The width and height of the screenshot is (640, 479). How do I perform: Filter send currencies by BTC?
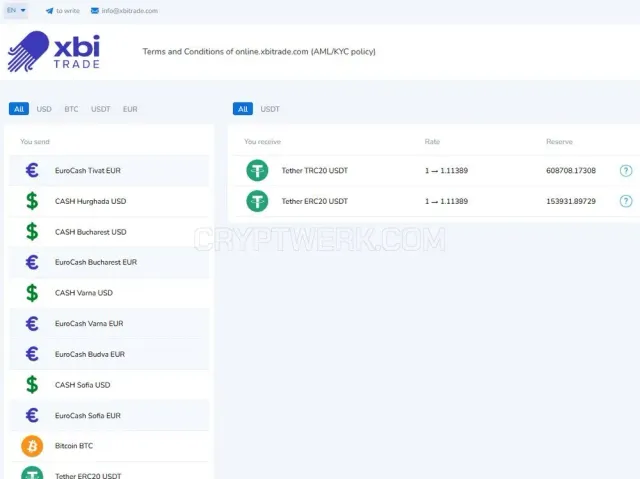point(71,109)
